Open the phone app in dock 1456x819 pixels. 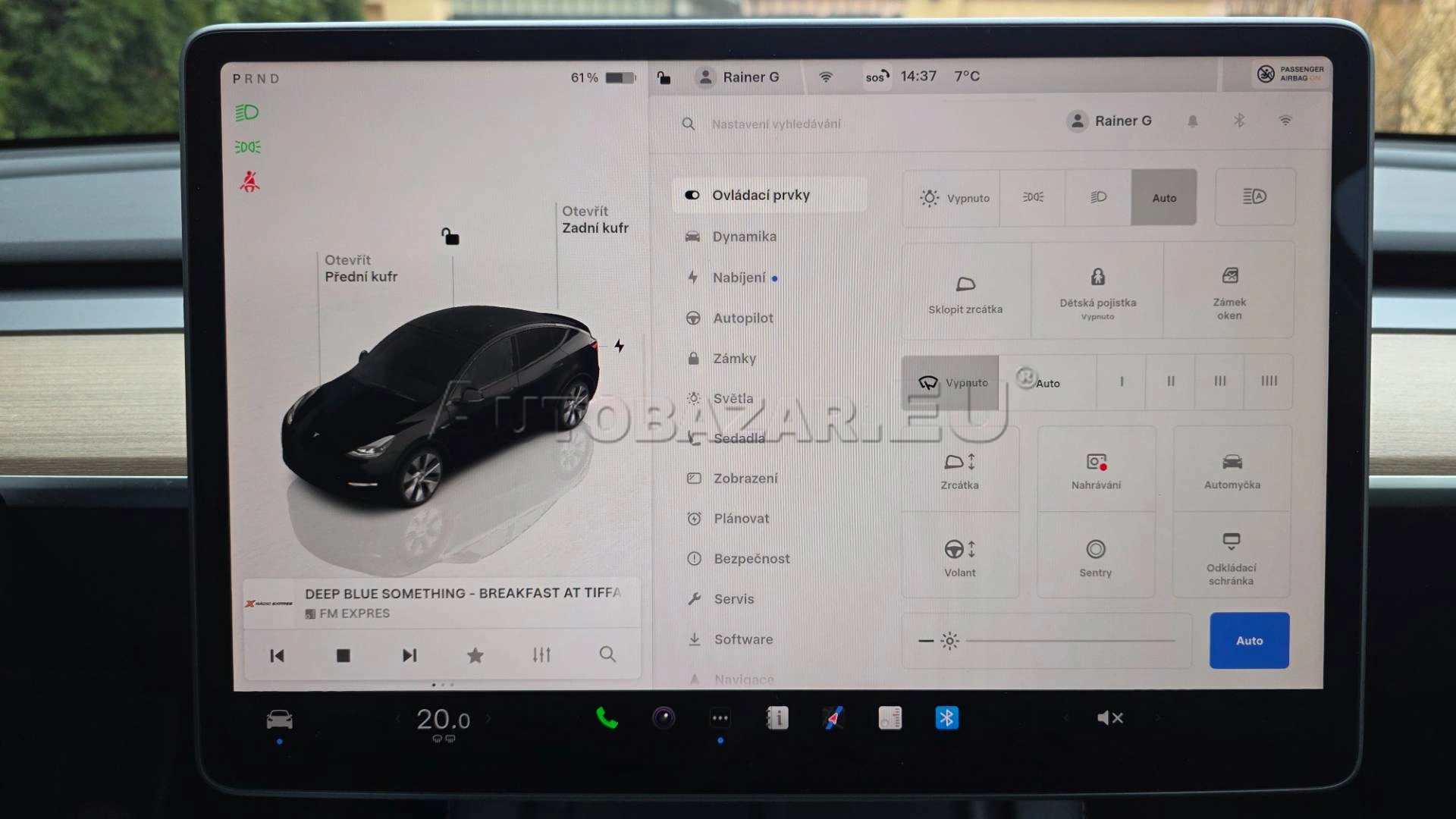tap(607, 718)
